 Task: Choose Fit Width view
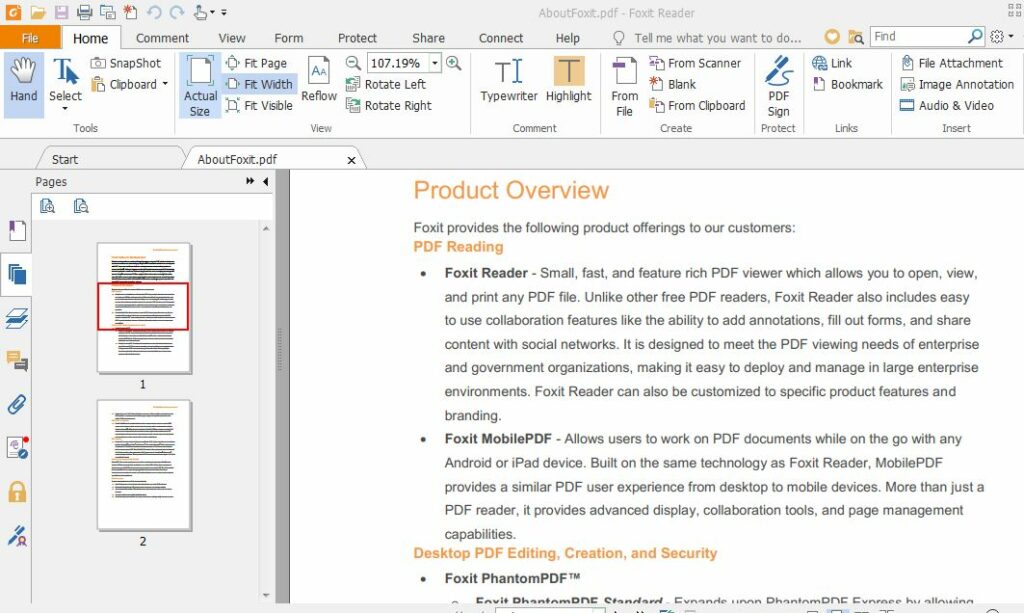259,84
